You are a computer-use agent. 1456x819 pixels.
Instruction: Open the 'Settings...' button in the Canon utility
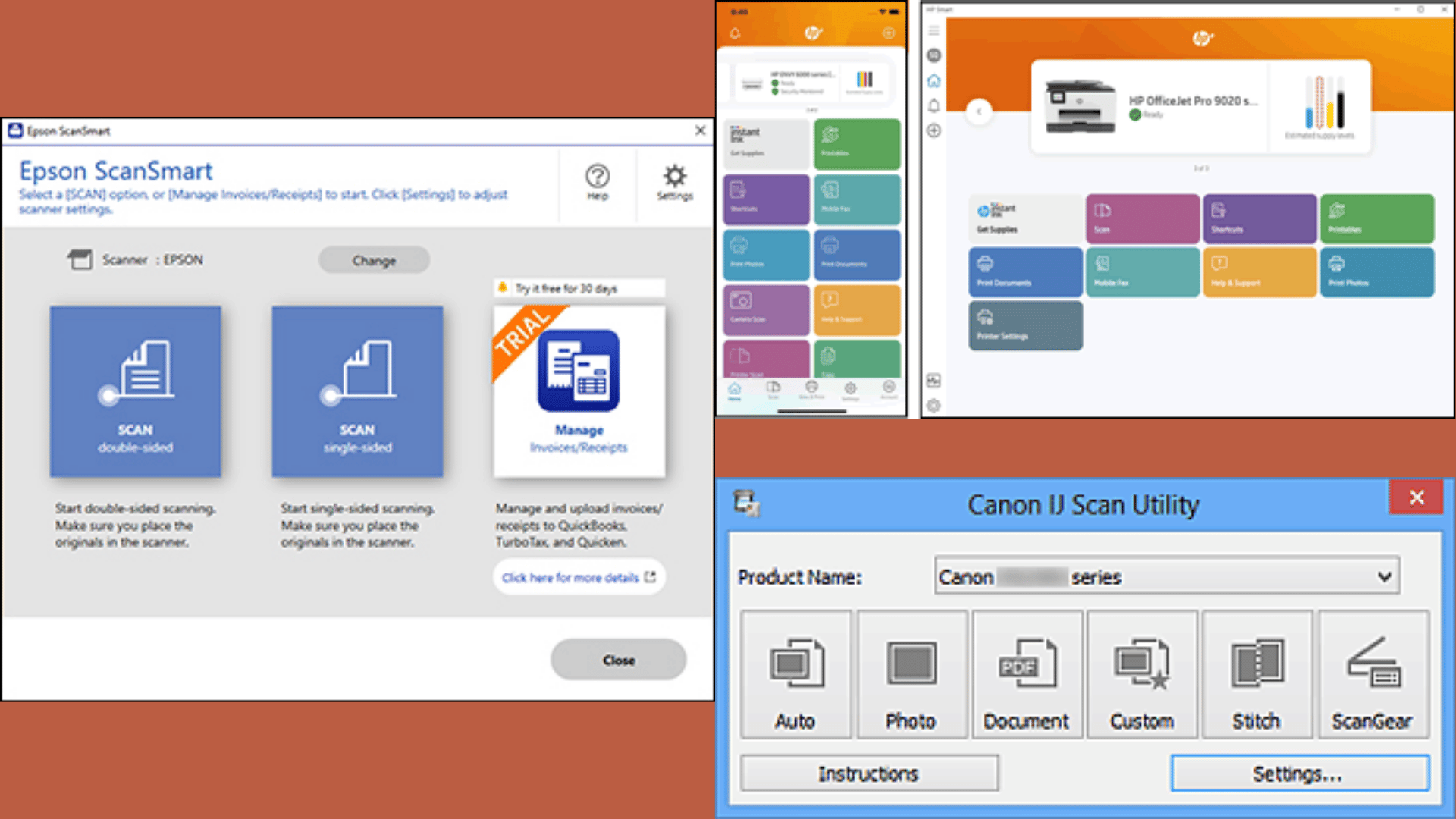pyautogui.click(x=1300, y=773)
